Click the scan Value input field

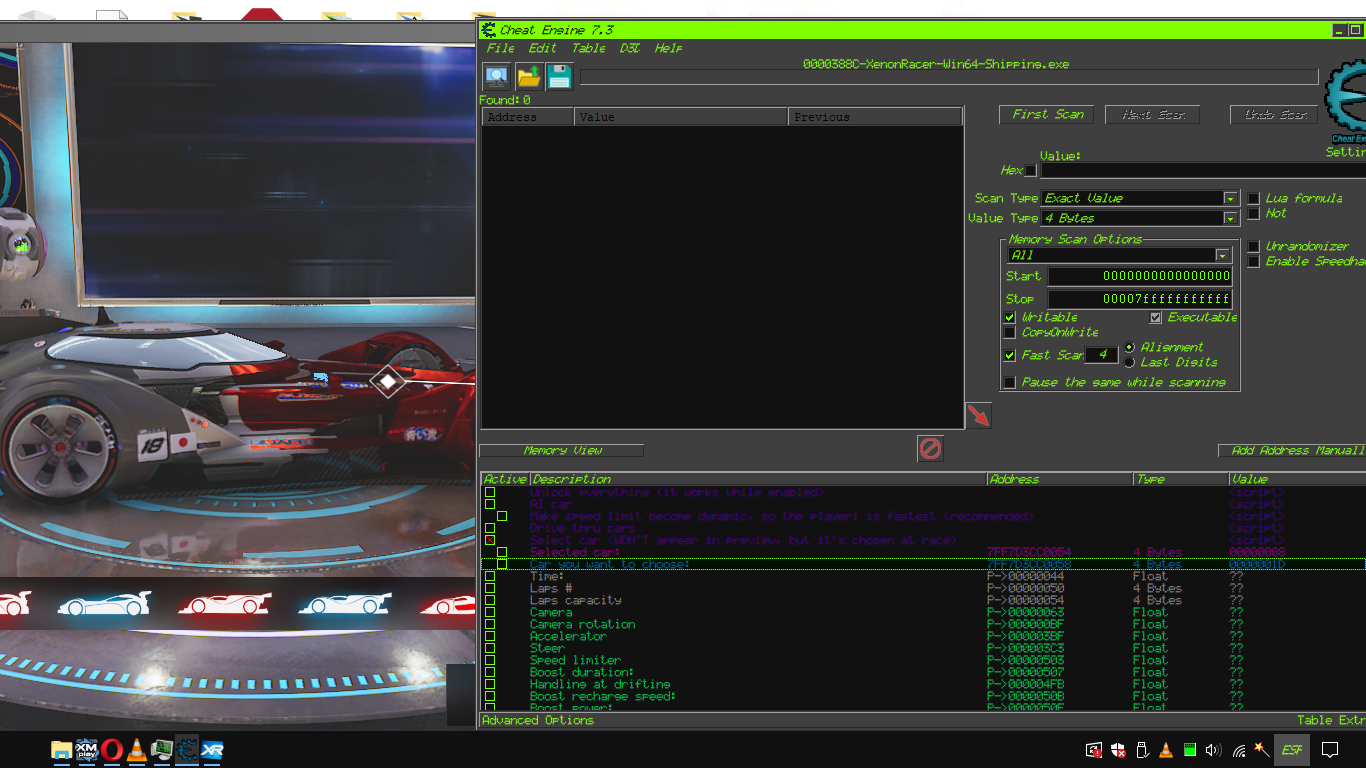[1203, 170]
